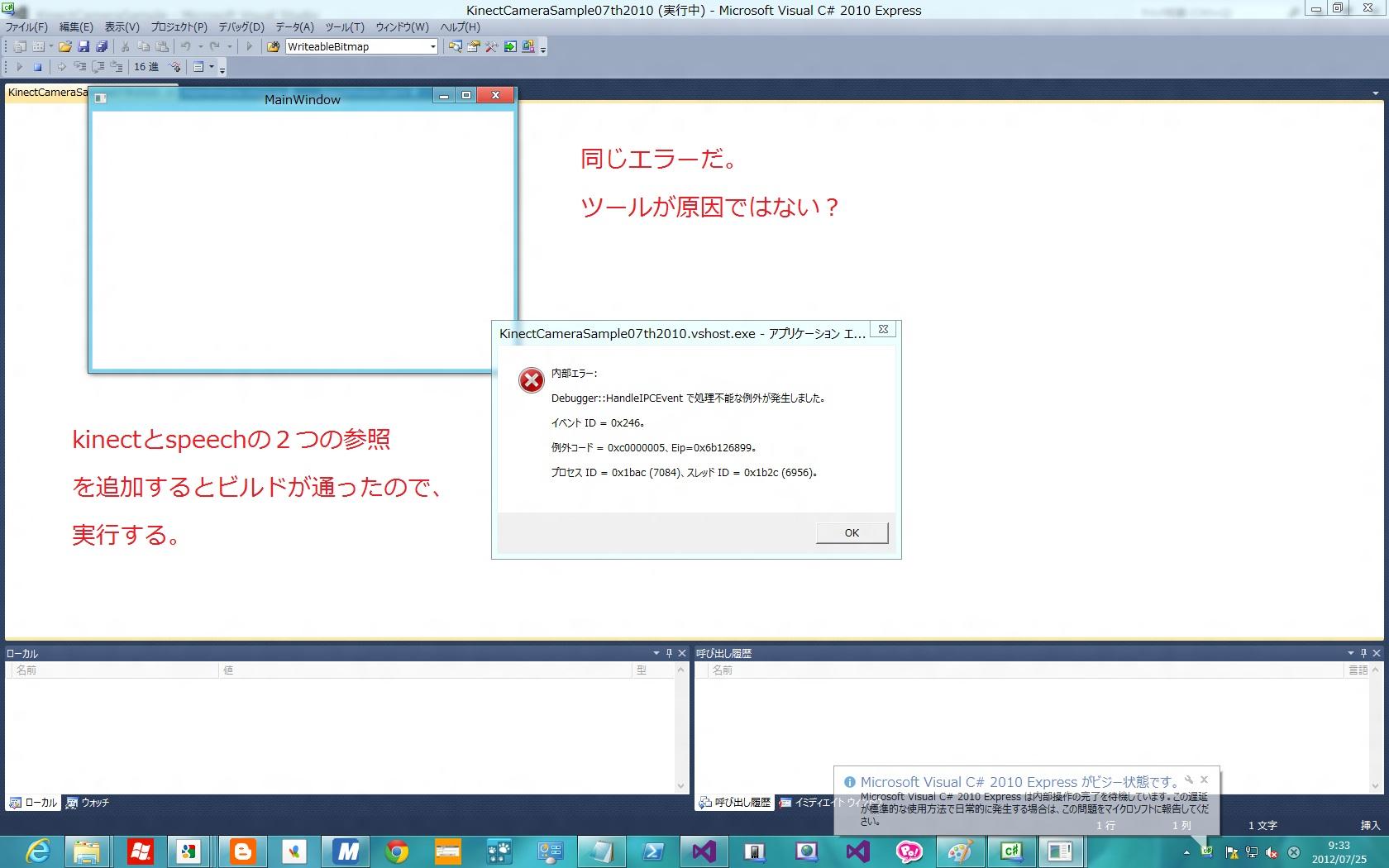This screenshot has width=1389, height=868.
Task: Click the Step Into debug icon
Action: point(80,66)
